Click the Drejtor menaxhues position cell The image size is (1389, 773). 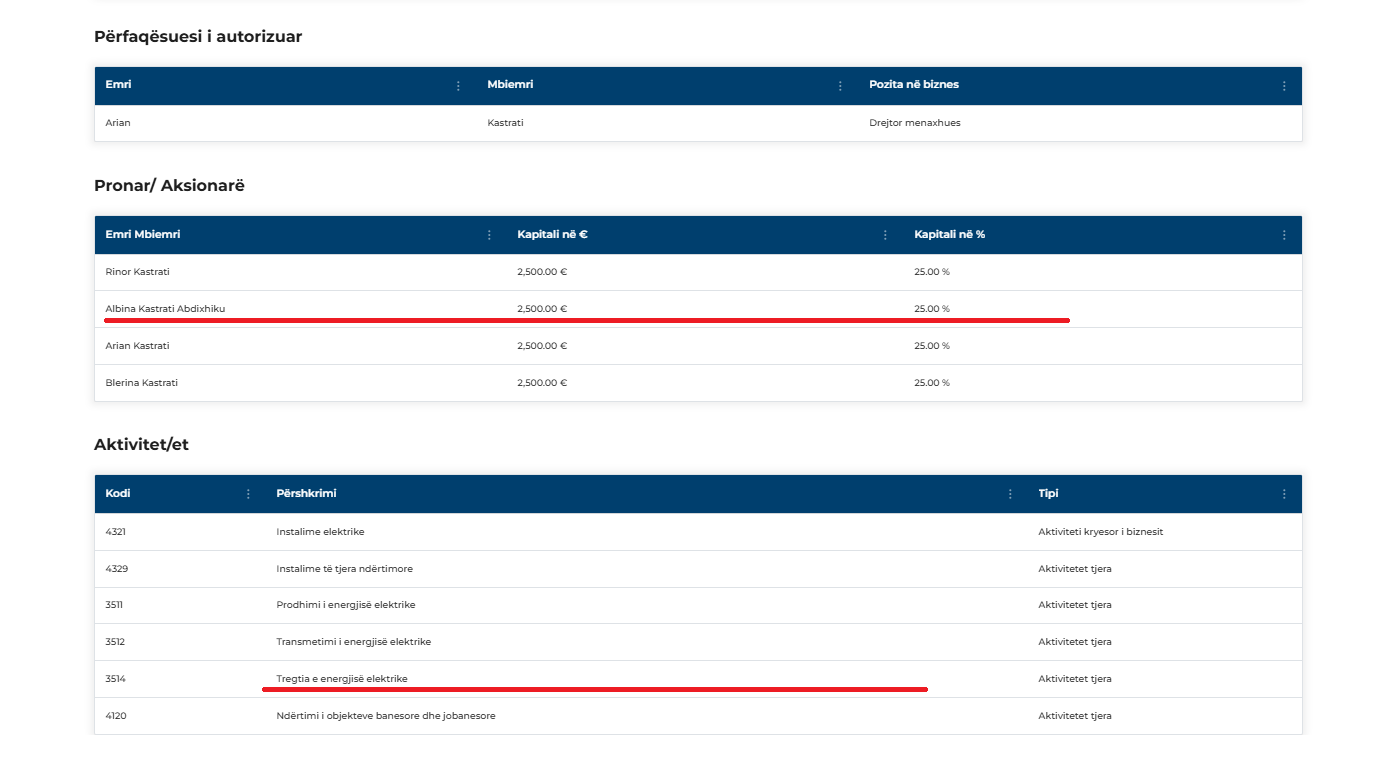(914, 123)
